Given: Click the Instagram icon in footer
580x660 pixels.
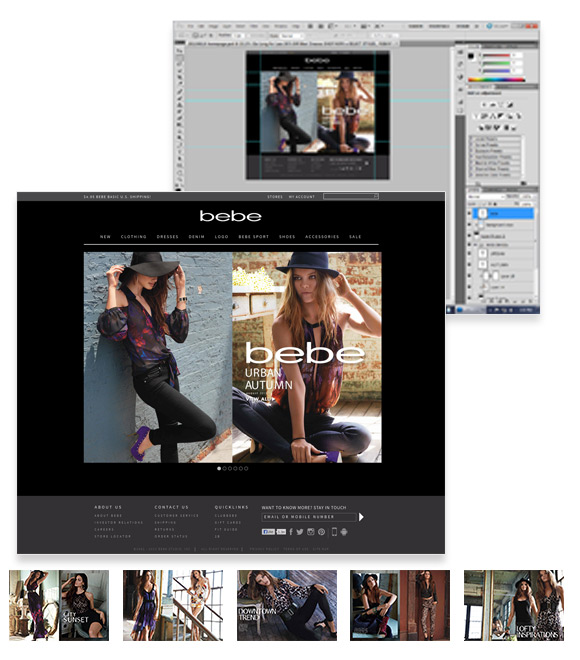Looking at the screenshot, I should click(x=311, y=532).
